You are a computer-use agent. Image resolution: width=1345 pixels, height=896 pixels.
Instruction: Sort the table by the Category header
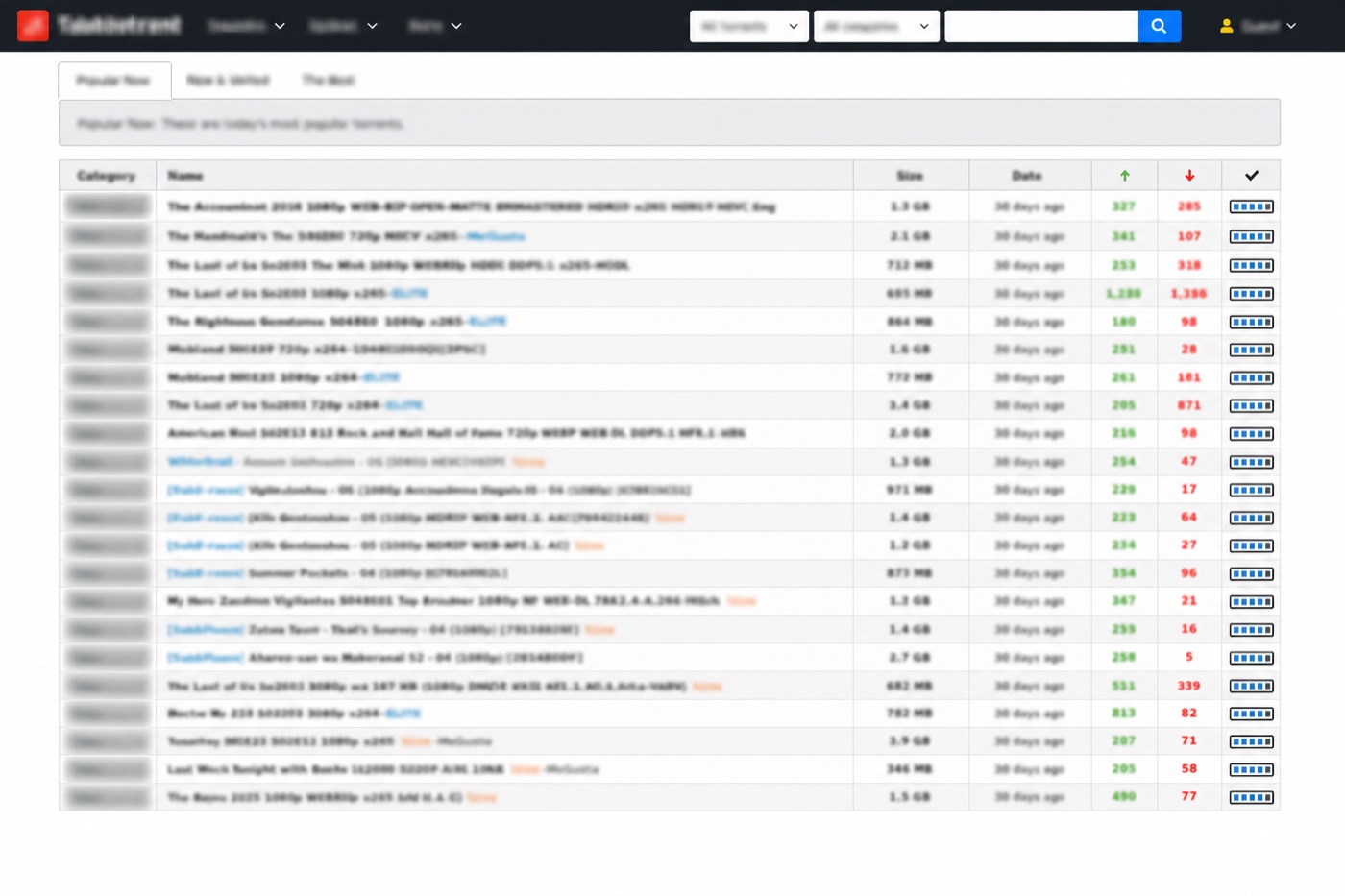coord(107,176)
